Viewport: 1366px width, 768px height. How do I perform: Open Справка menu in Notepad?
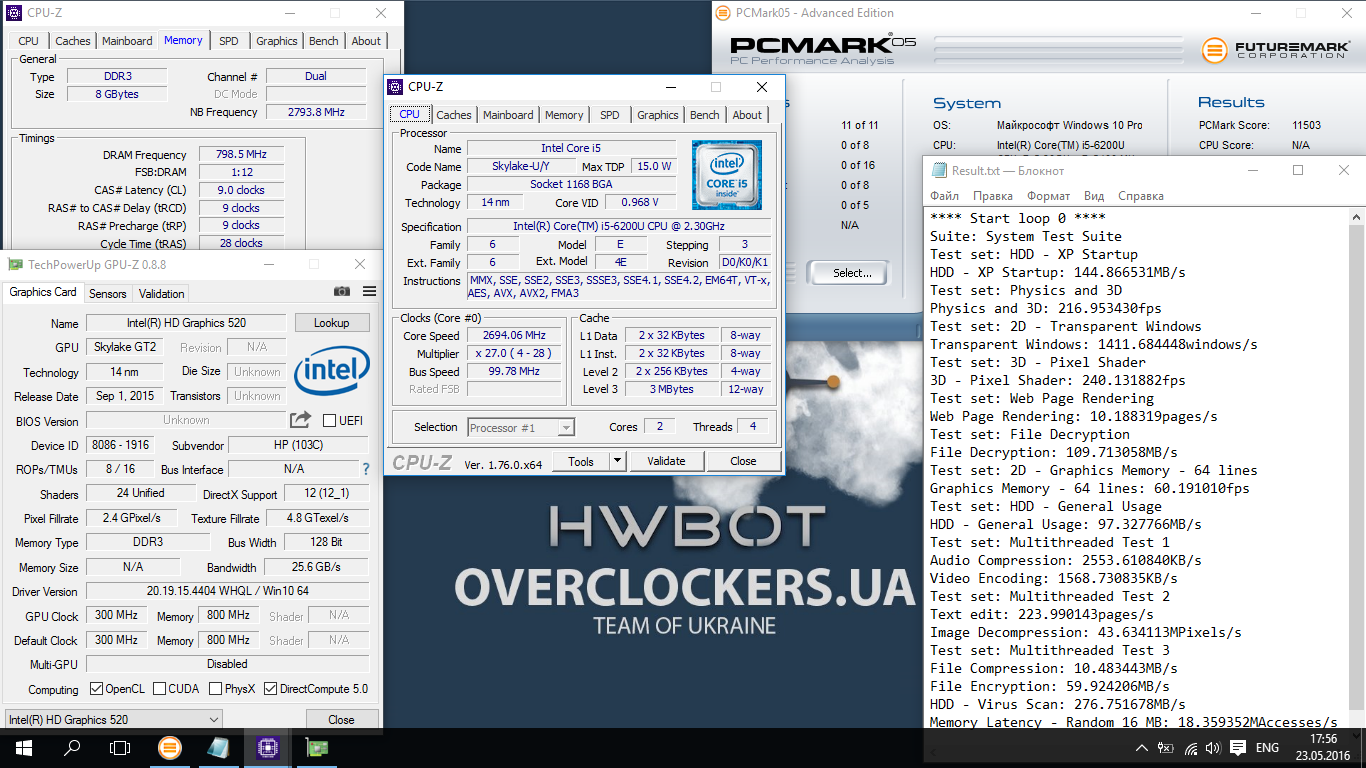(1141, 196)
